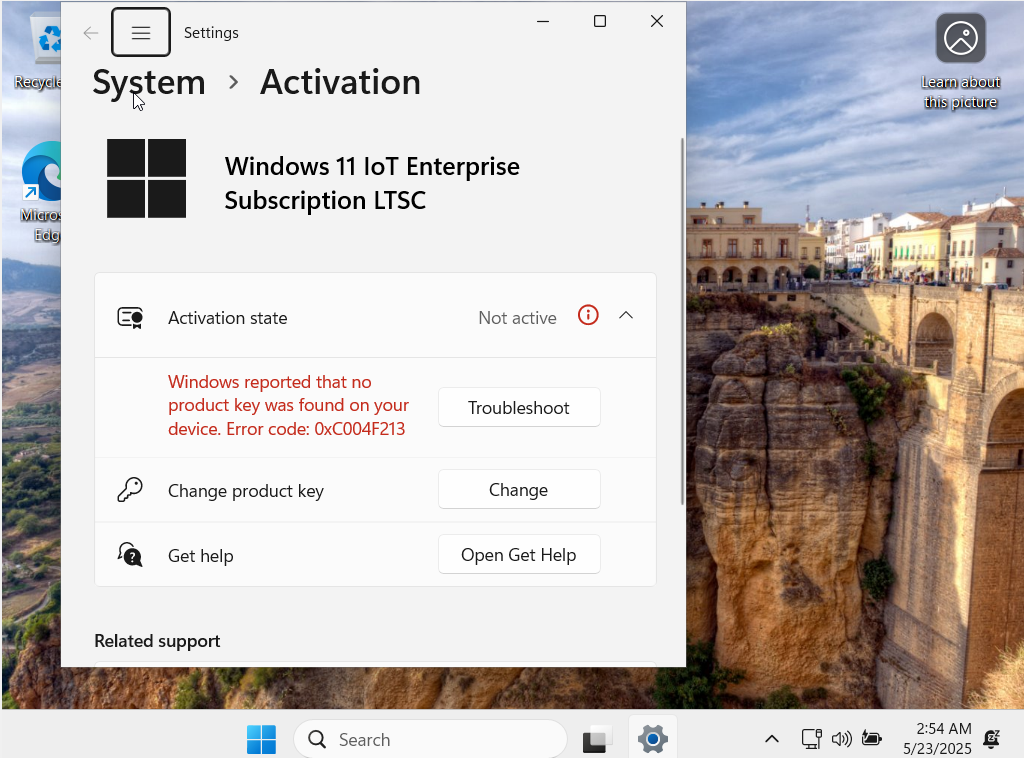This screenshot has height=758, width=1024.
Task: Open the network status tray icon
Action: coord(812,740)
